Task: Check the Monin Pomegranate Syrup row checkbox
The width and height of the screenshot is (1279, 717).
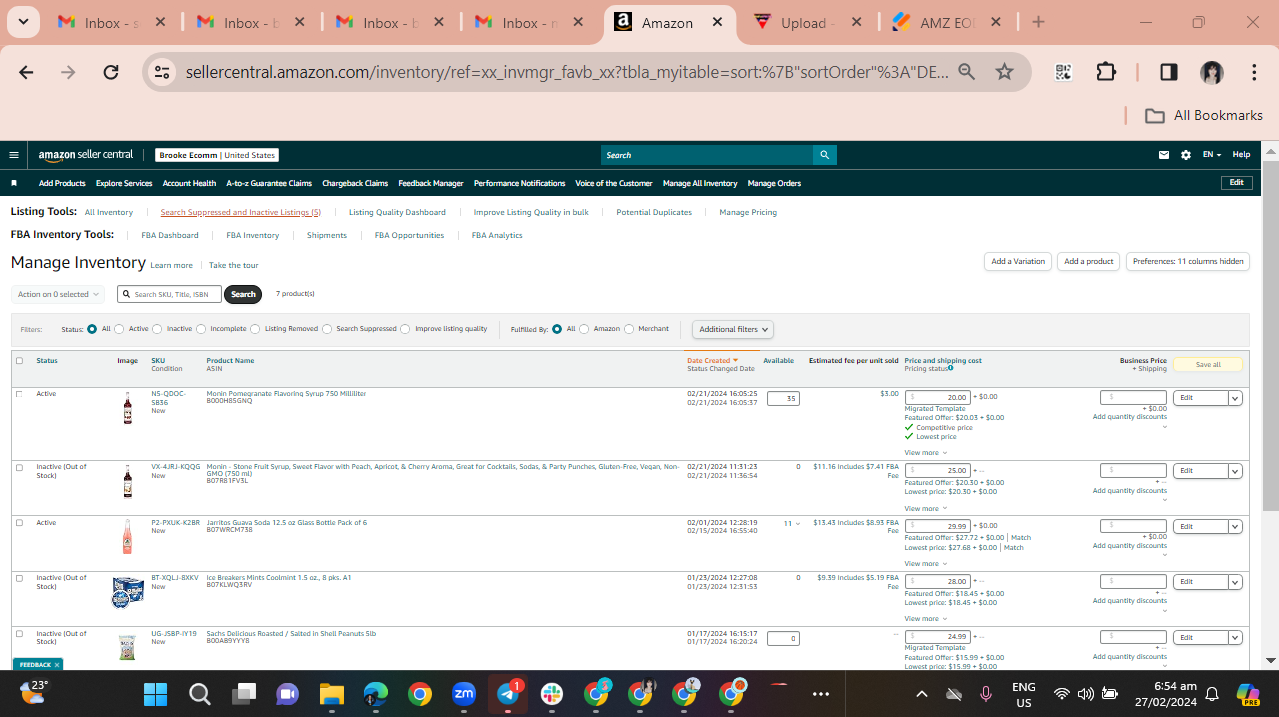Action: click(19, 394)
